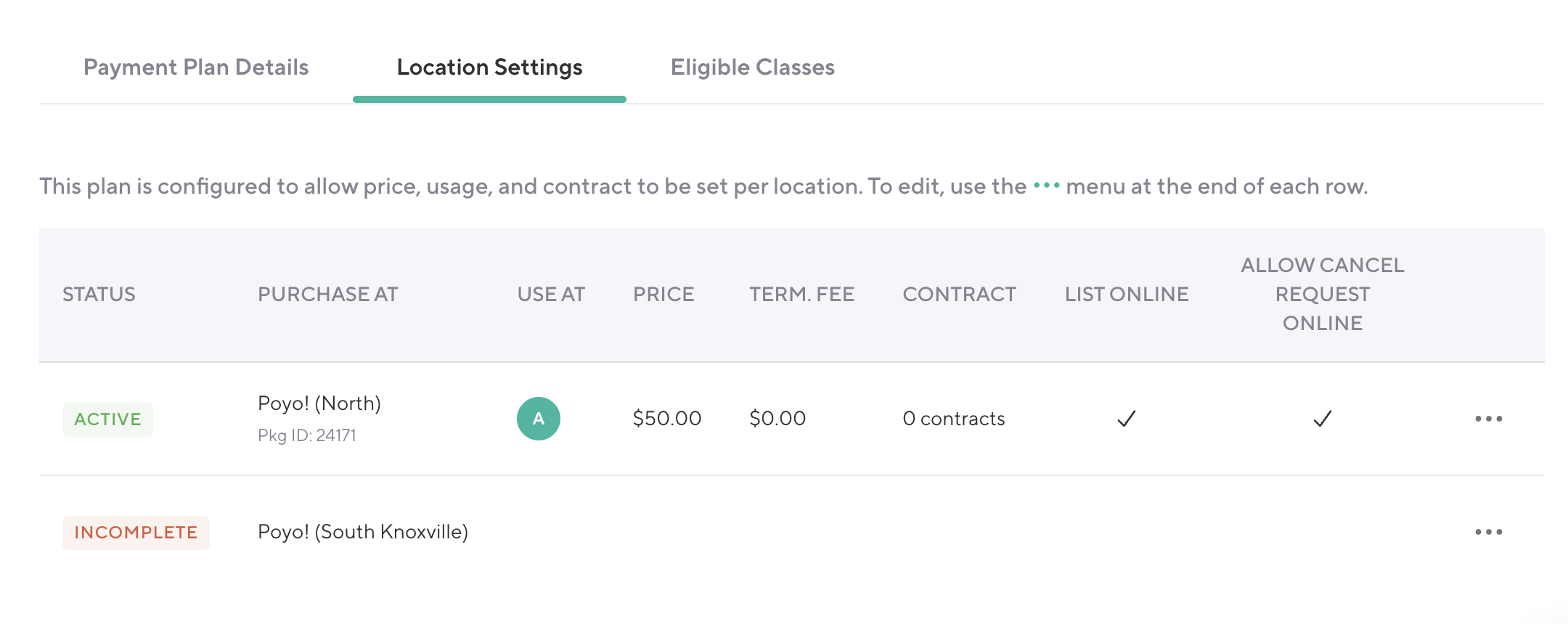
Task: Click the INCOMPLETE status badge
Action: tap(136, 533)
